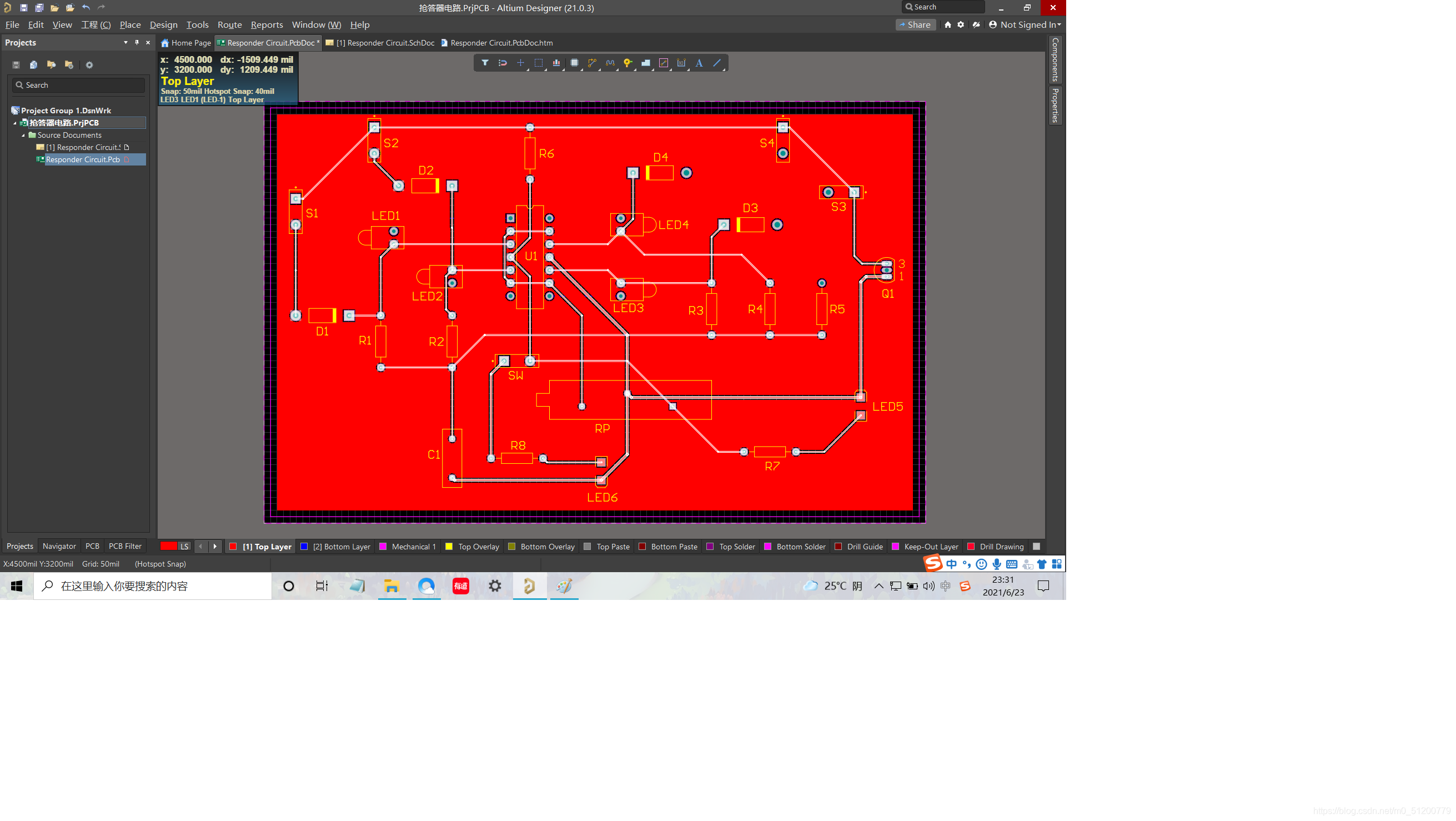This screenshot has height=821, width=1456.
Task: Click the Share button
Action: point(915,24)
